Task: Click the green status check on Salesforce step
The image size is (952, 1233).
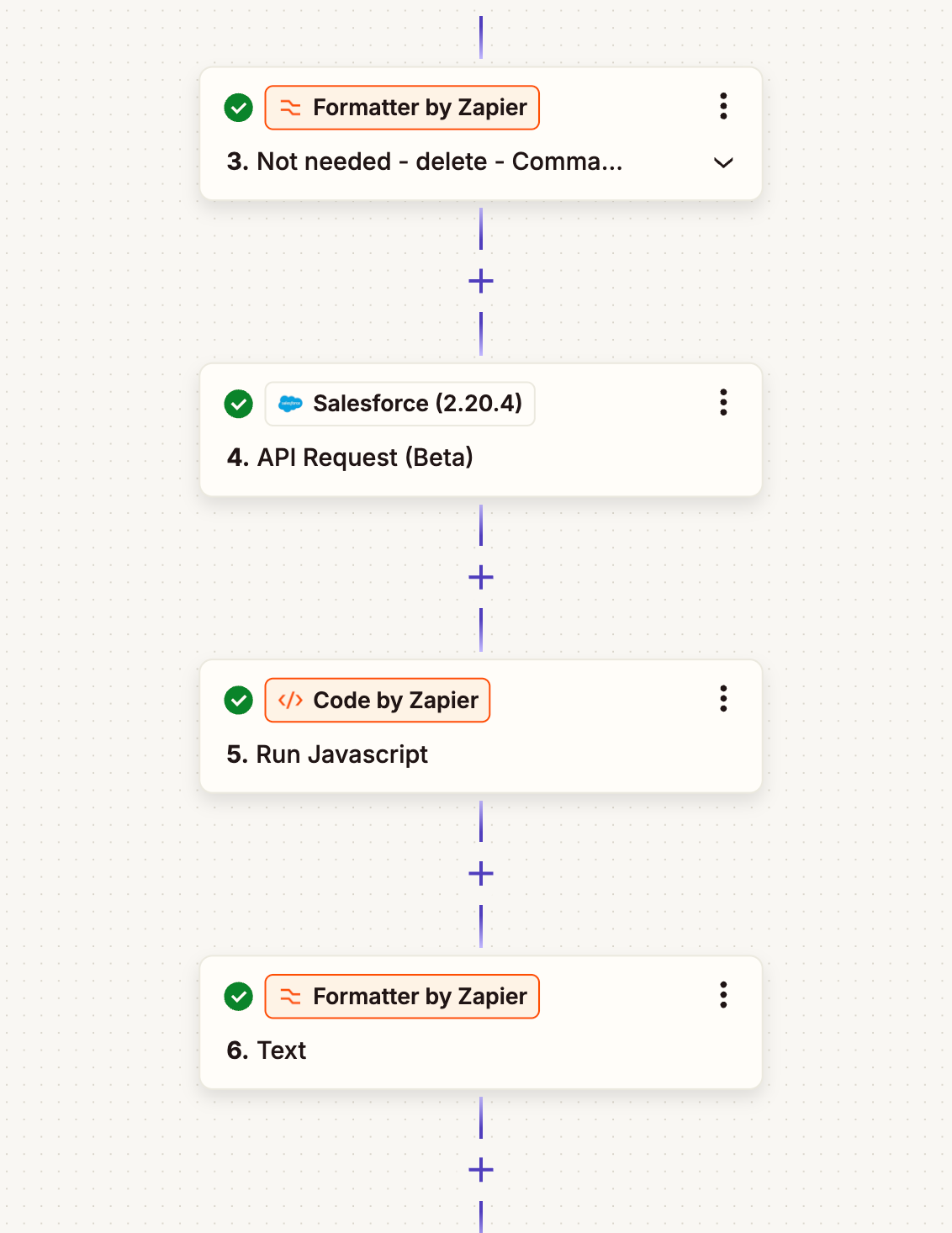Action: pos(239,404)
